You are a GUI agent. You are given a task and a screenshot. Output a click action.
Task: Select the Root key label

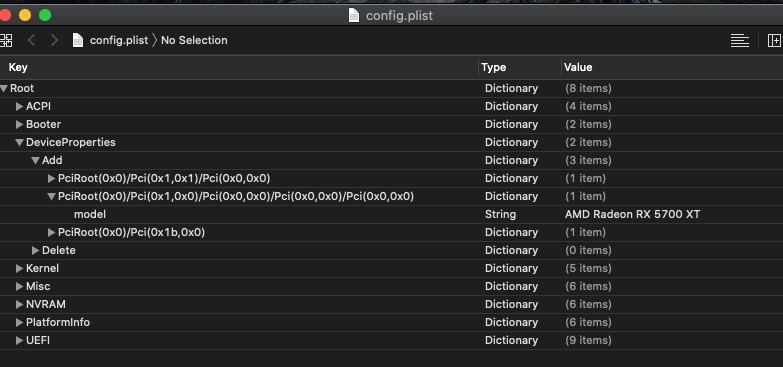pos(22,88)
